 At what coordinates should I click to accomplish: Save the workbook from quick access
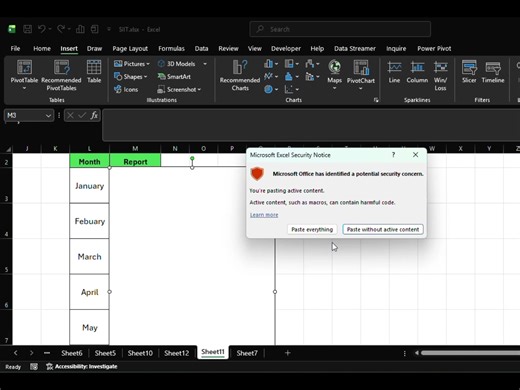[x=27, y=29]
